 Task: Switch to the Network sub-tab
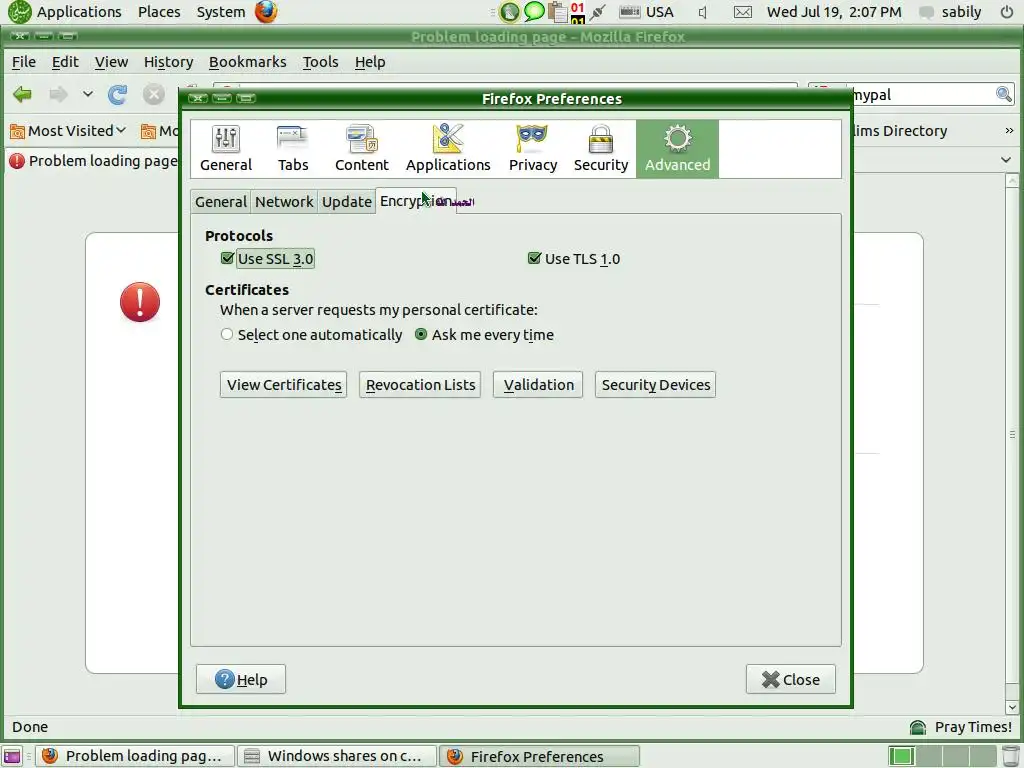tap(284, 202)
